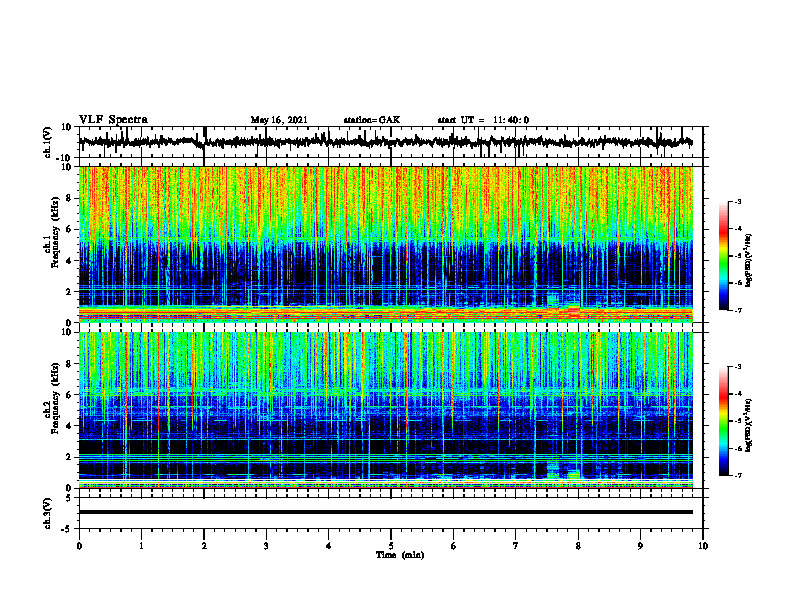The height and width of the screenshot is (612, 792).
Task: Click the time axis tick label "8"
Action: 578,546
